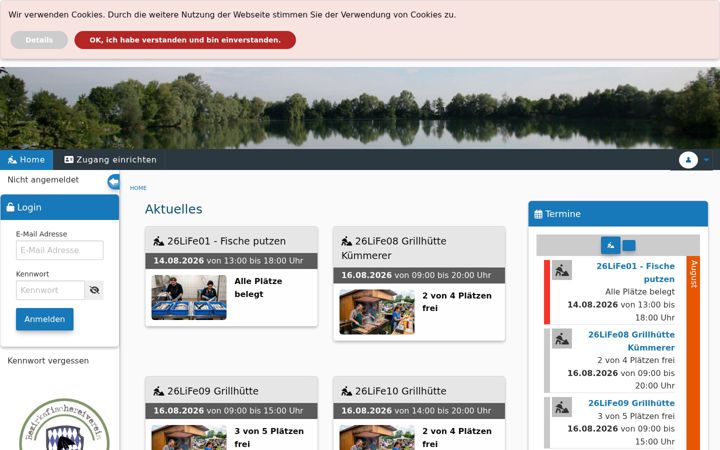The image size is (720, 450).
Task: Click the Home menu worker icon
Action: click(12, 160)
